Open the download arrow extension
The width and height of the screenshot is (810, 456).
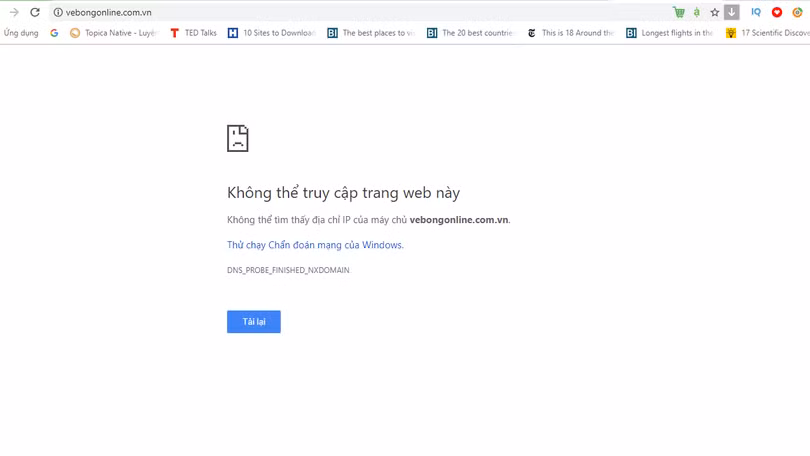click(731, 12)
